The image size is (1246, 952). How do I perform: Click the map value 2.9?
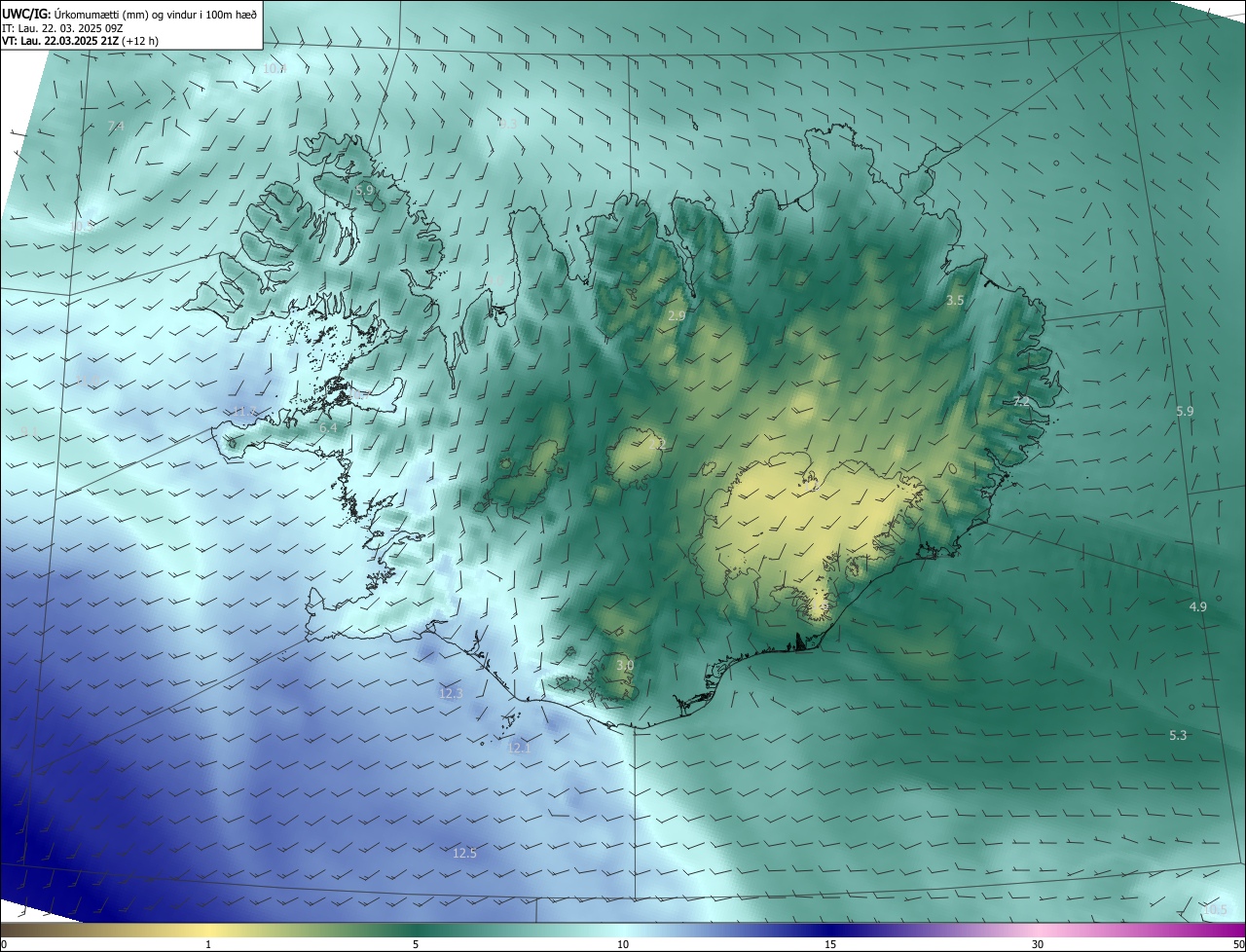click(x=677, y=316)
